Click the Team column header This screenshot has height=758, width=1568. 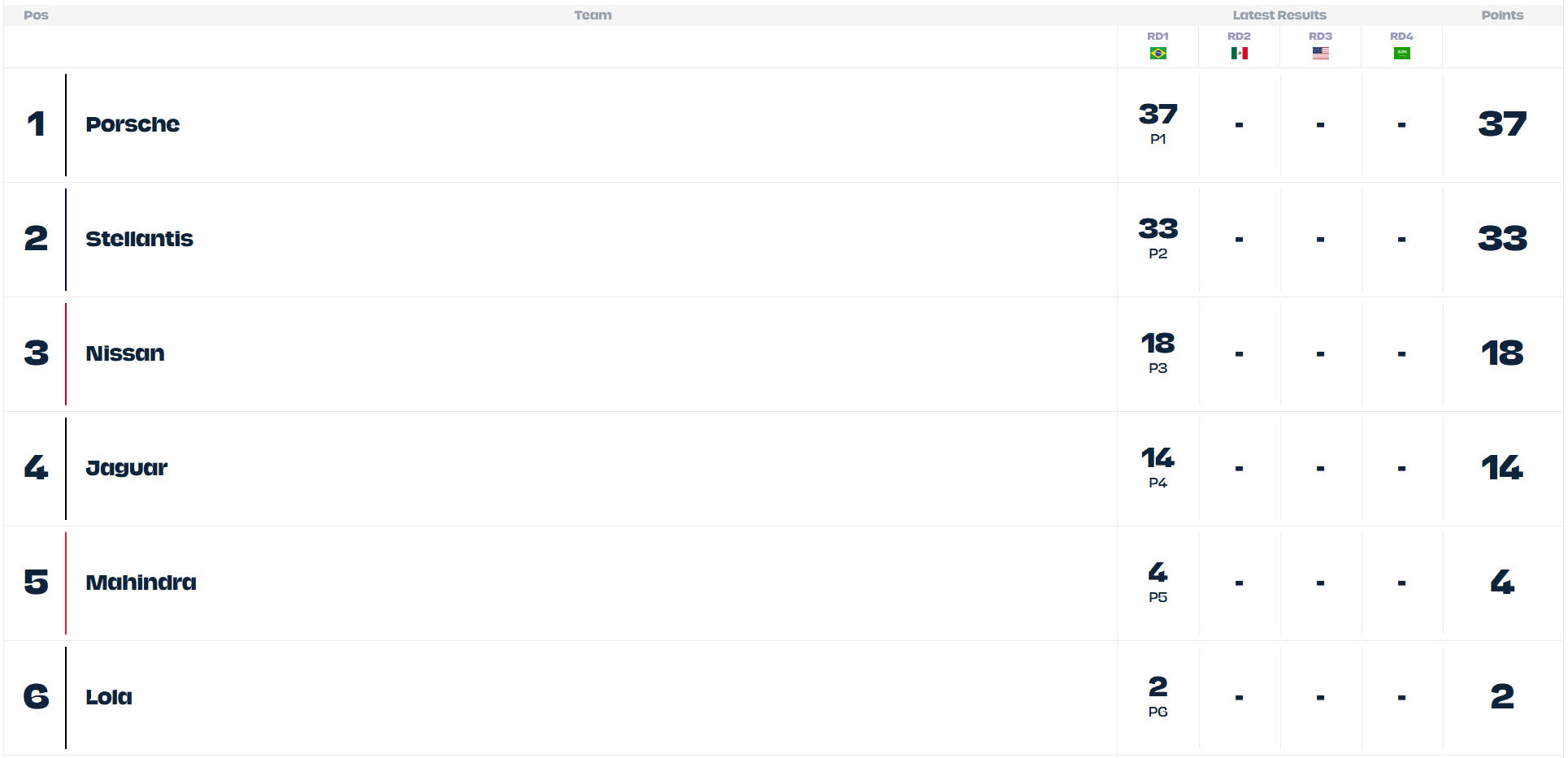(593, 15)
